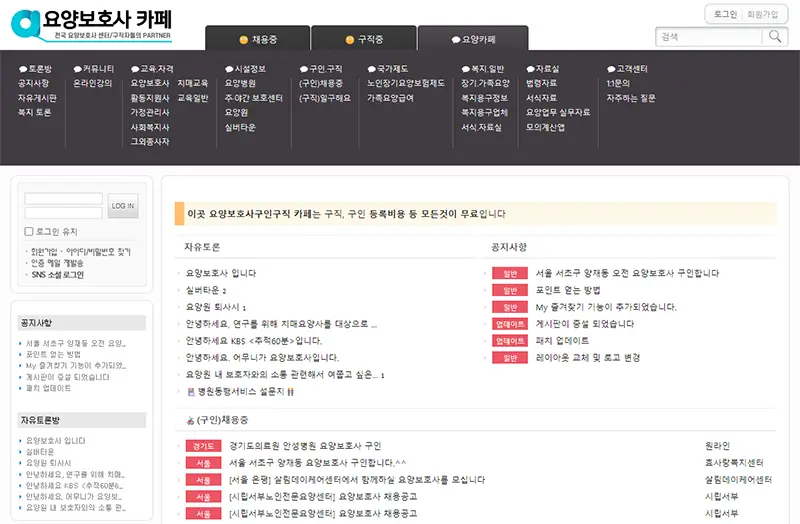Viewport: 800px width, 524px height.
Task: Select 활동지원사 in the 교육.자격 menu
Action: 150,98
